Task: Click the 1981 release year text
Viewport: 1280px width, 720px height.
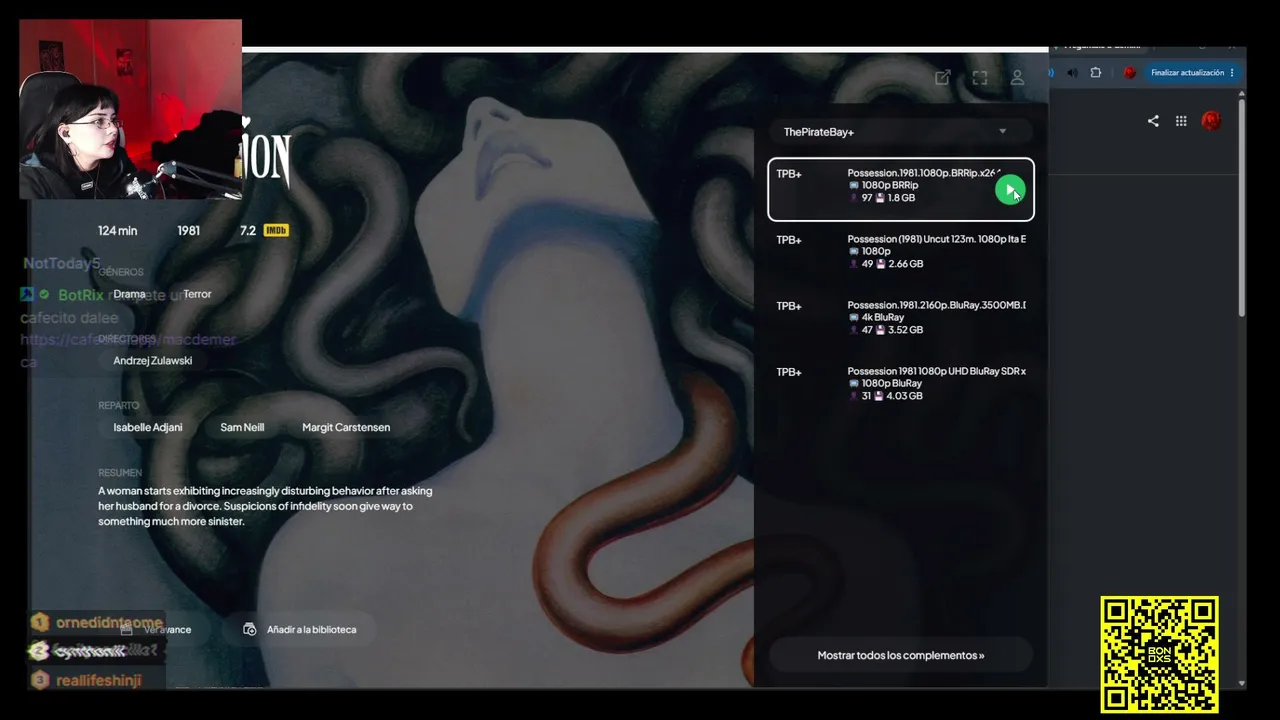Action: (x=189, y=231)
